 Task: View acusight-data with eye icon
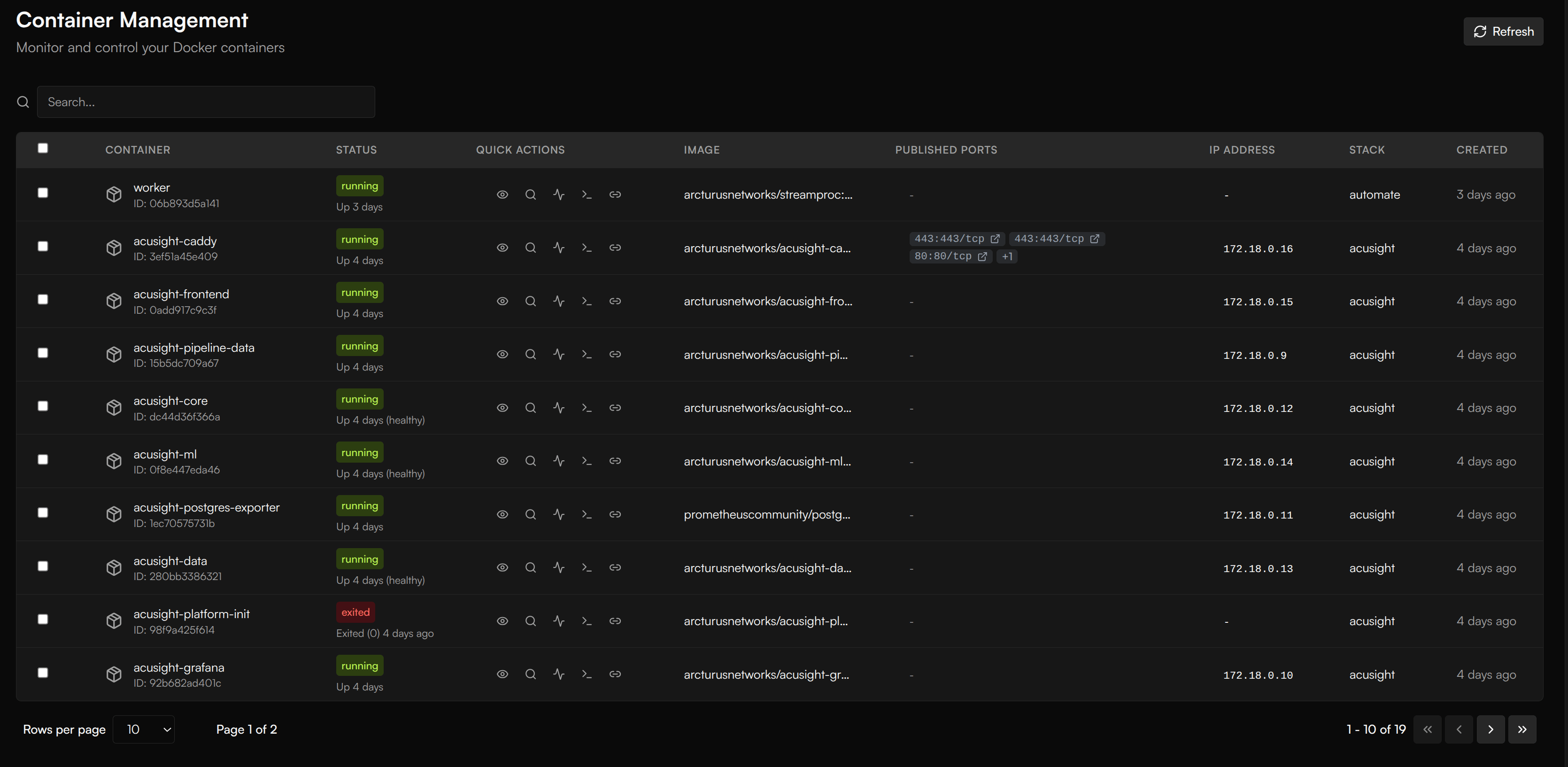tap(502, 567)
